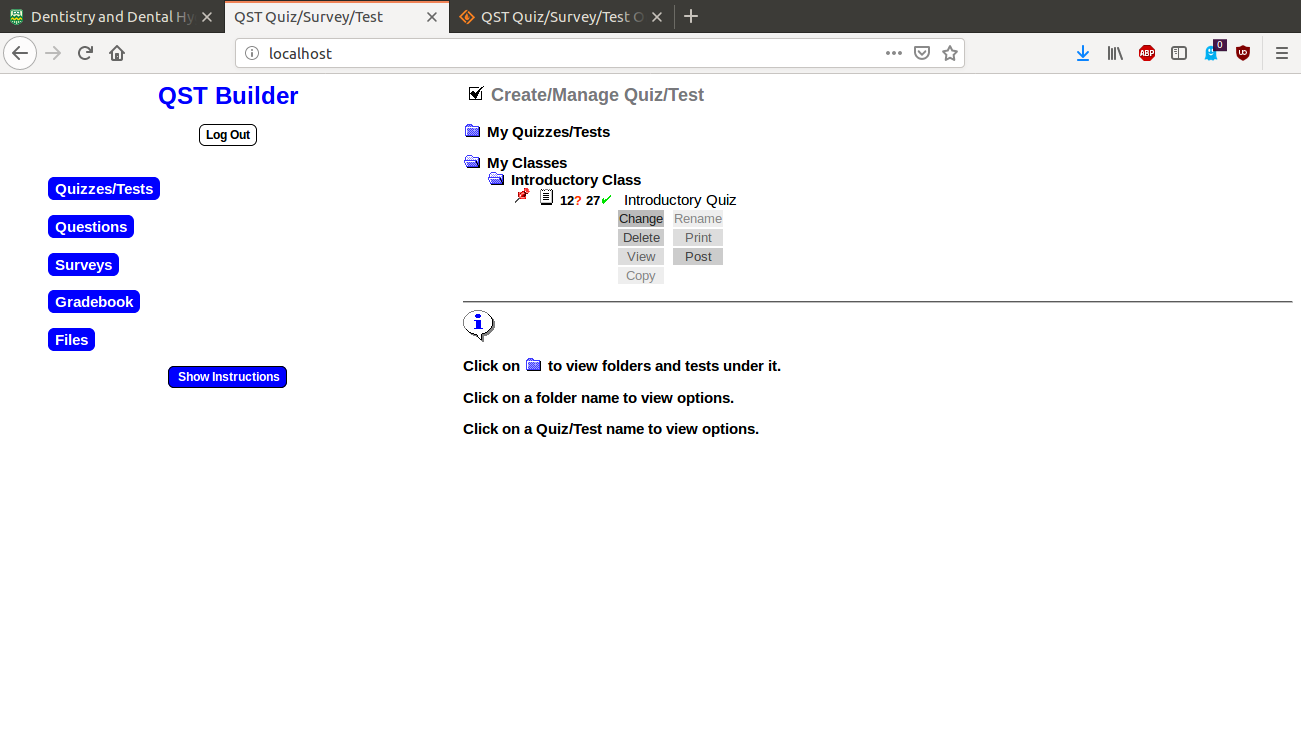Switch to the Dentistry and Dental Hygiene tab
Viewport: 1301px width, 744px height.
(x=111, y=17)
